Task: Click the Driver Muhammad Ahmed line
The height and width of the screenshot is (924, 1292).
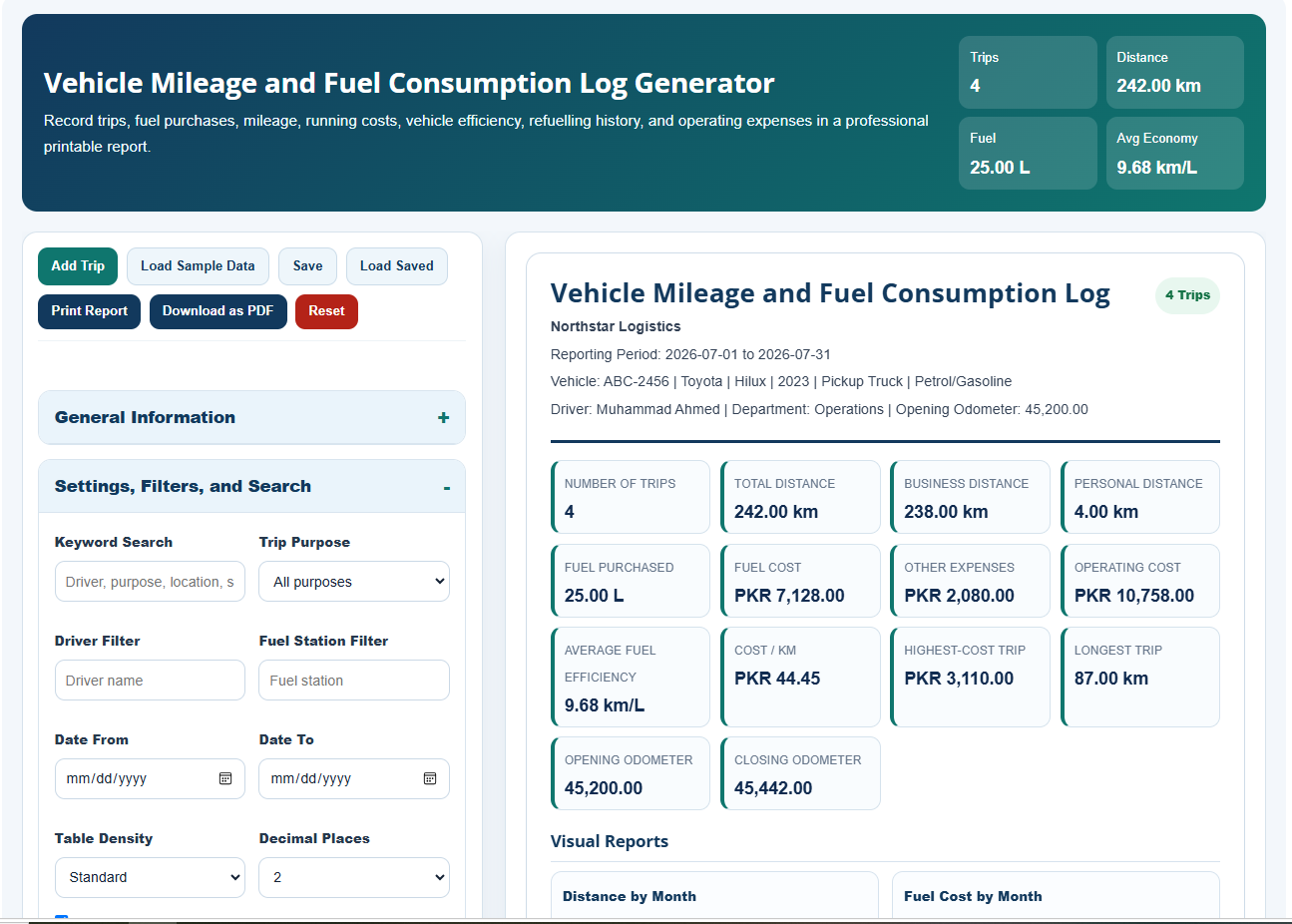Action: (x=819, y=409)
